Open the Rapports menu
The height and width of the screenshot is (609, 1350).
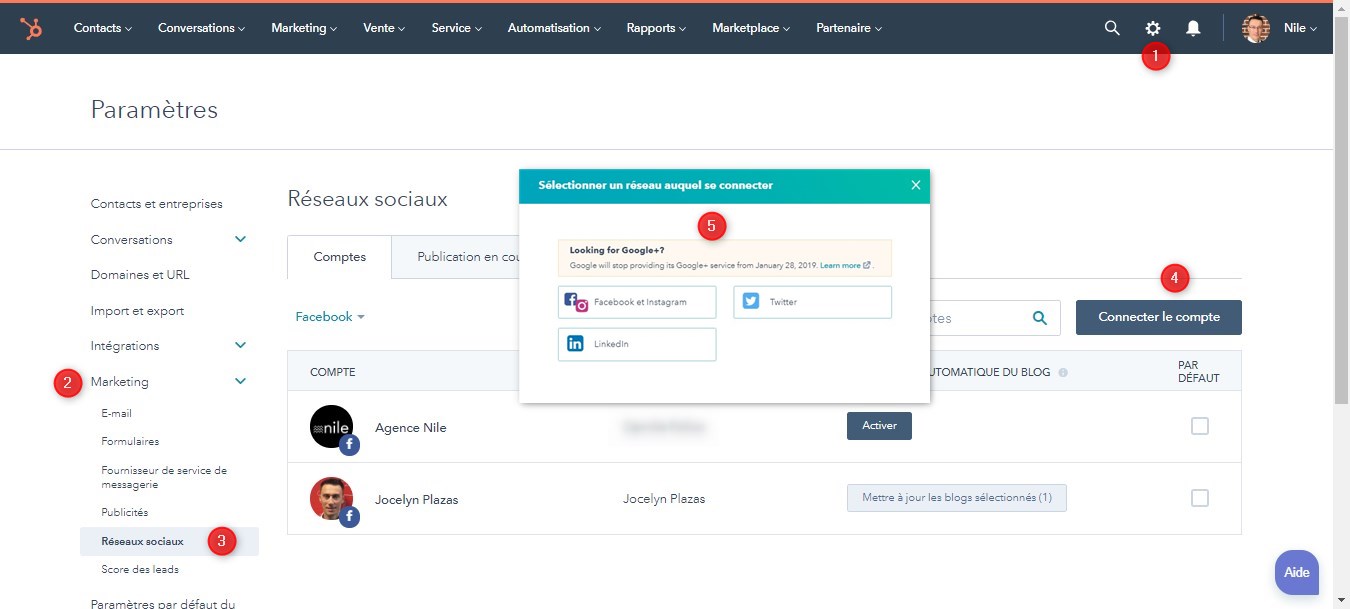tap(657, 28)
